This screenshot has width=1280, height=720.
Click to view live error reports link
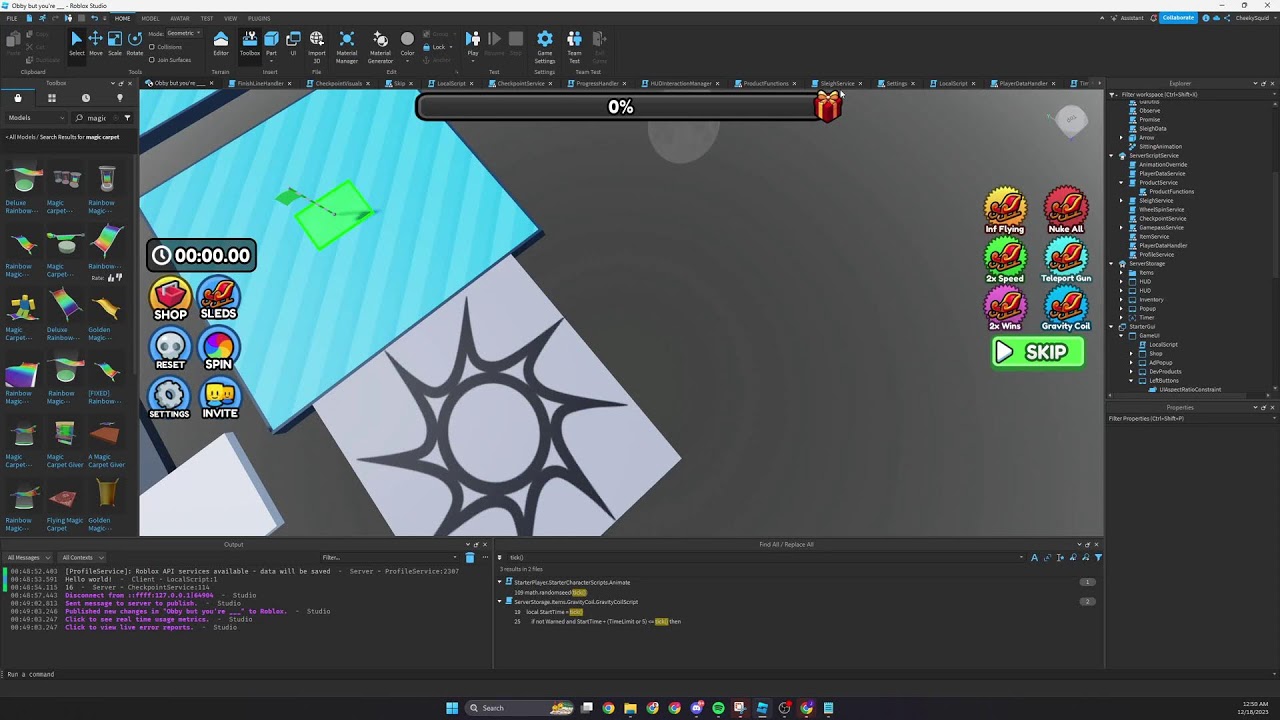coord(129,627)
